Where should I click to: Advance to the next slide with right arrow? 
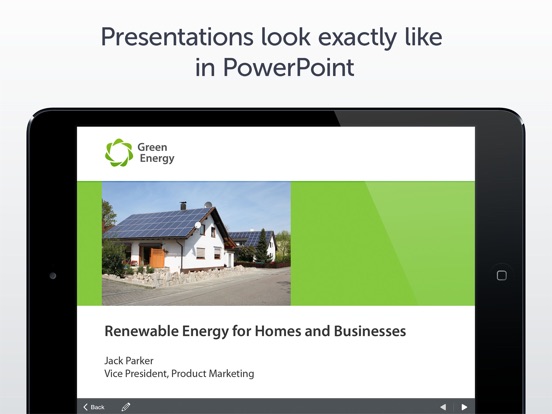(464, 407)
